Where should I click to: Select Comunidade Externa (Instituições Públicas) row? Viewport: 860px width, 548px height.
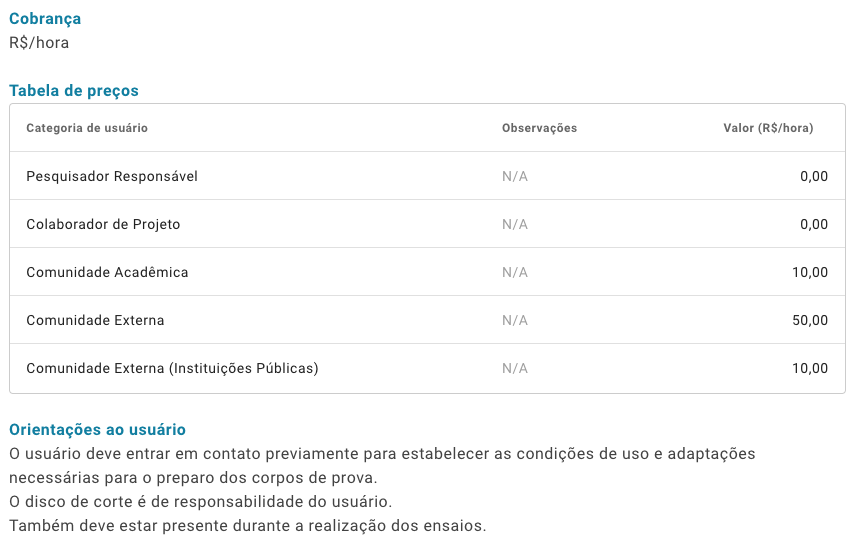(x=427, y=368)
